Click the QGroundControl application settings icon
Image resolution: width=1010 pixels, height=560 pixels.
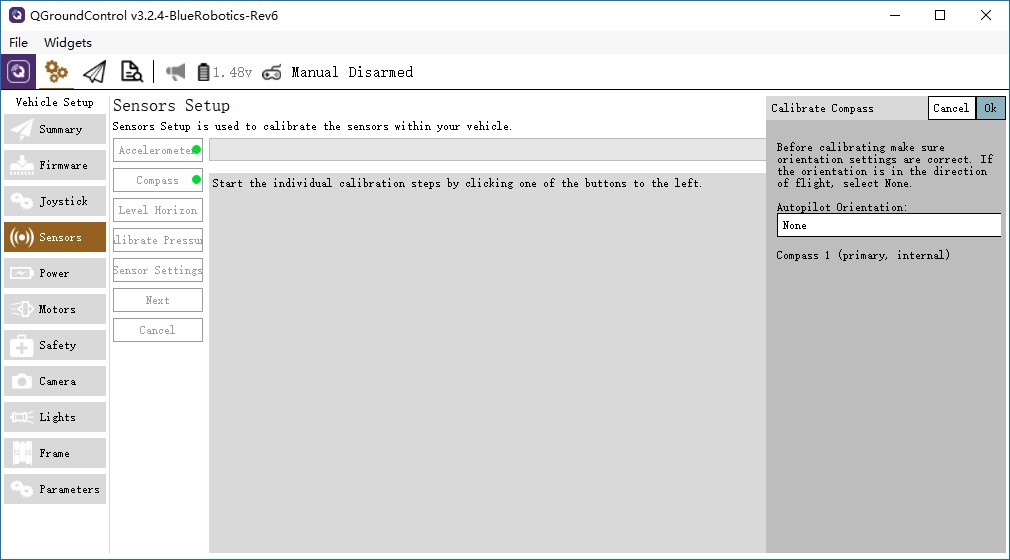[x=19, y=72]
